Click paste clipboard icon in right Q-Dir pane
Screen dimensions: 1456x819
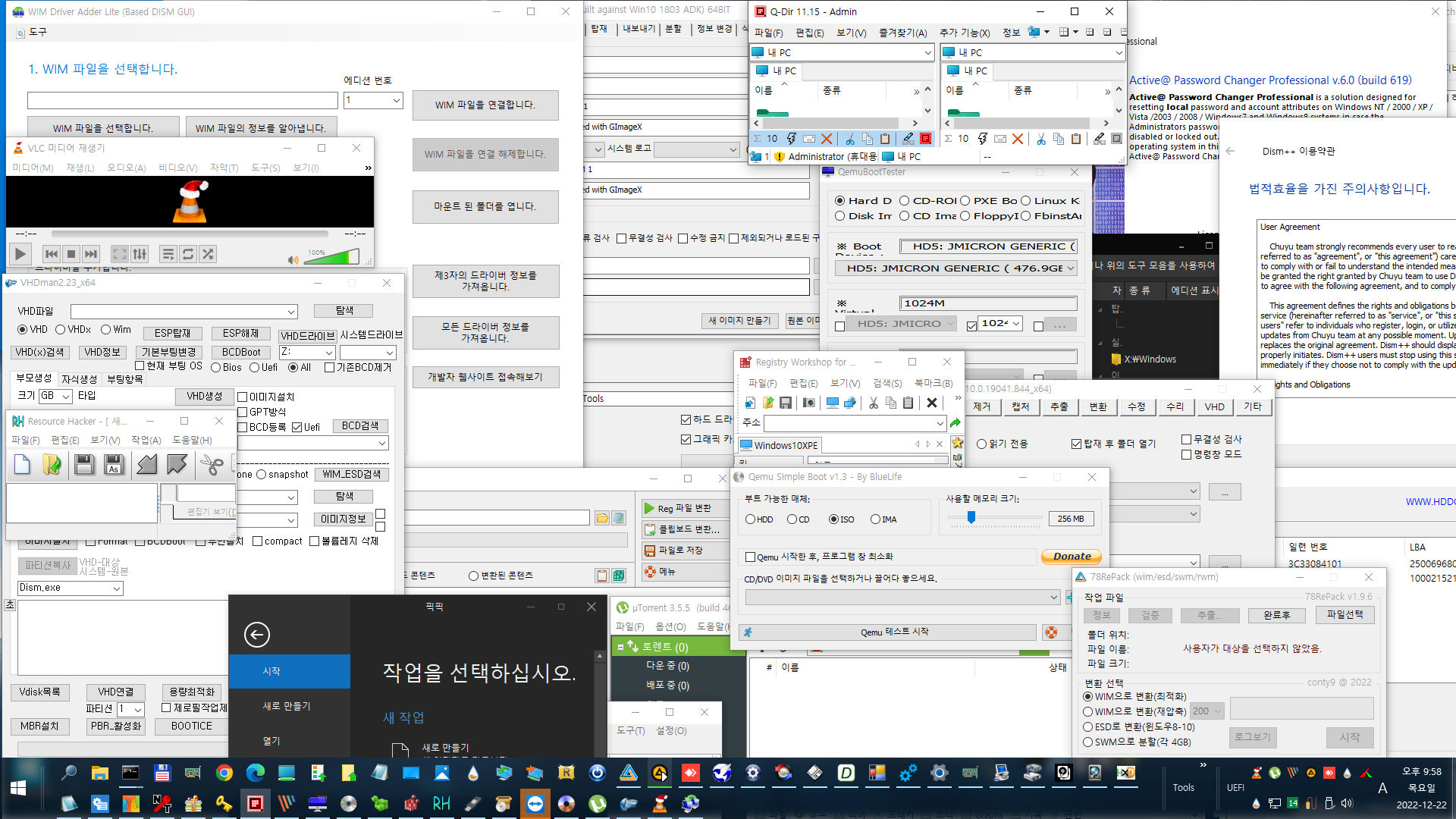(x=1075, y=139)
